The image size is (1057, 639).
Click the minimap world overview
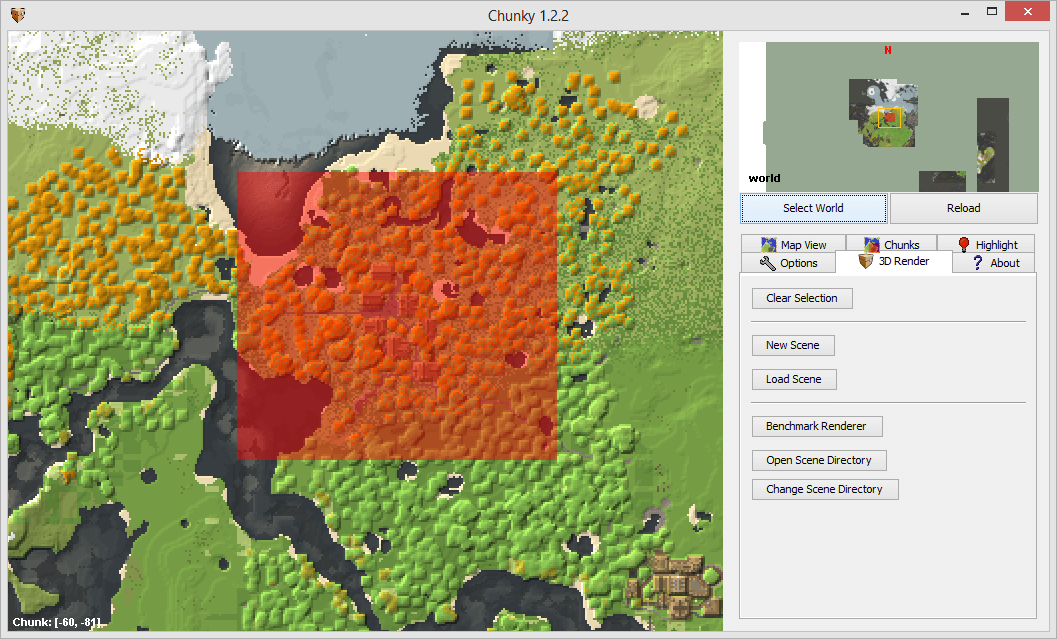(x=889, y=117)
